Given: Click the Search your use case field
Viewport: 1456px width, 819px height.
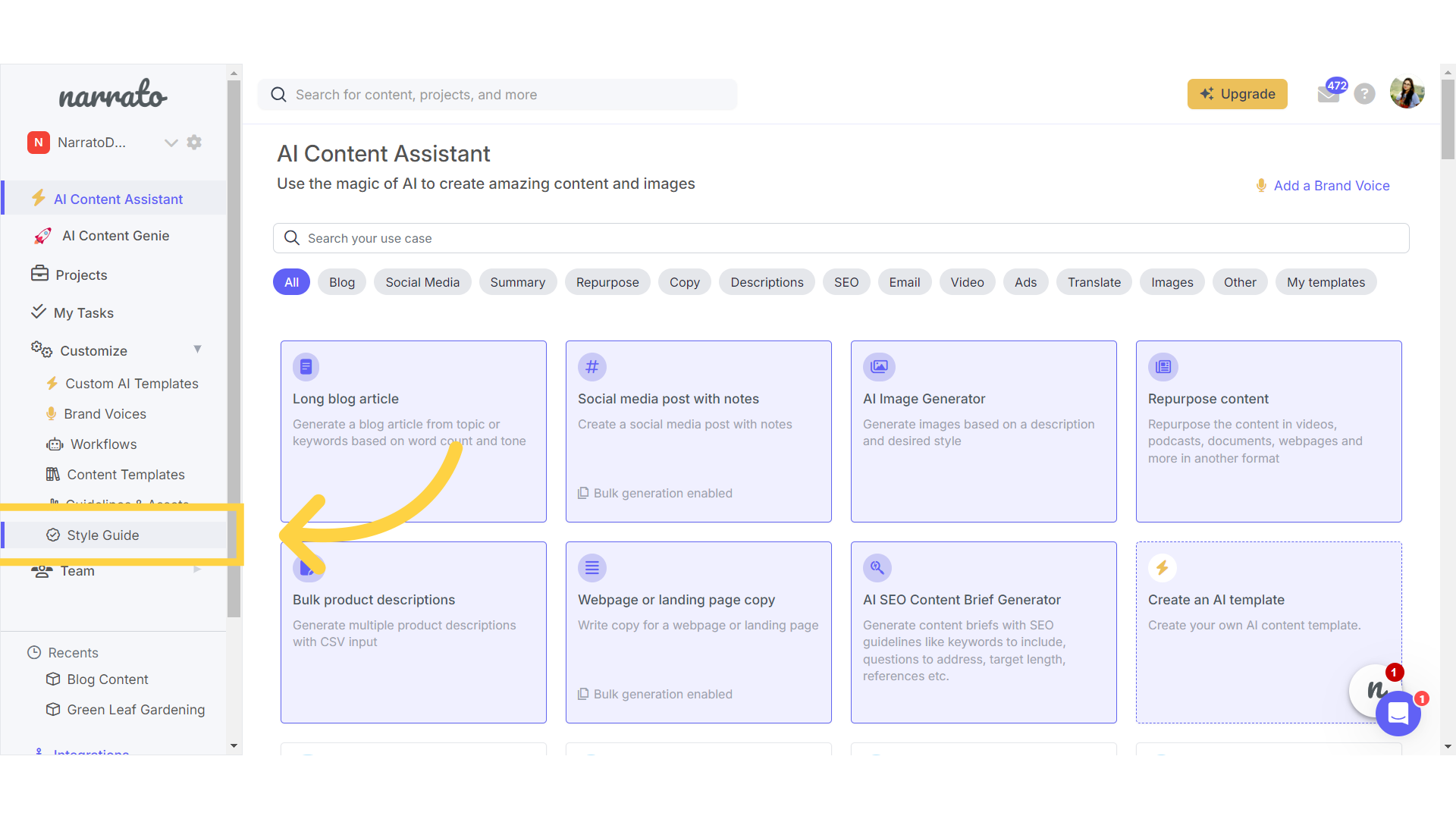Looking at the screenshot, I should (840, 238).
